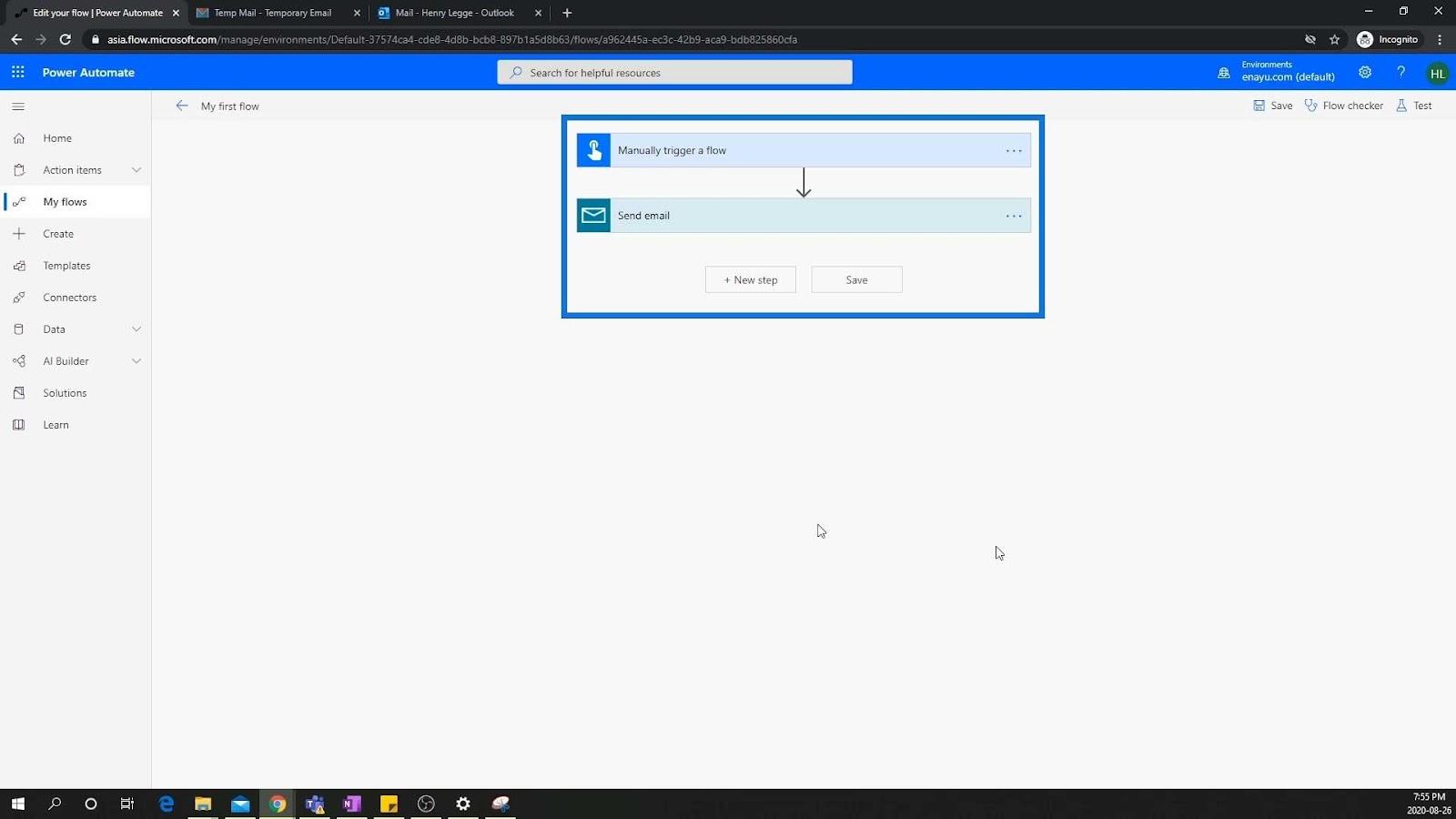This screenshot has height=819, width=1456.
Task: Click the Manually trigger a flow icon
Action: pyautogui.click(x=593, y=150)
